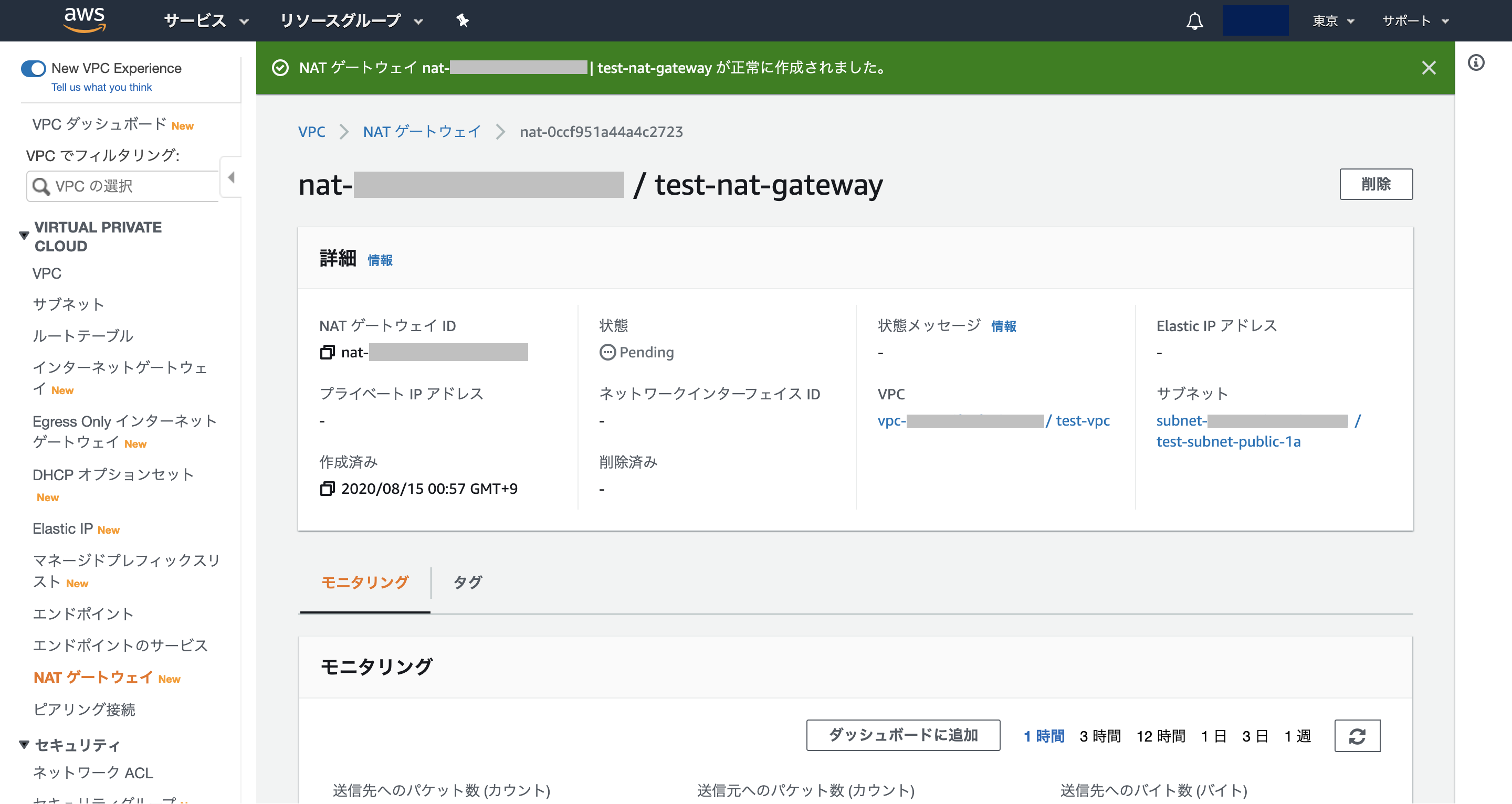Click the 削除 button to delete
This screenshot has width=1512, height=804.
tap(1377, 184)
